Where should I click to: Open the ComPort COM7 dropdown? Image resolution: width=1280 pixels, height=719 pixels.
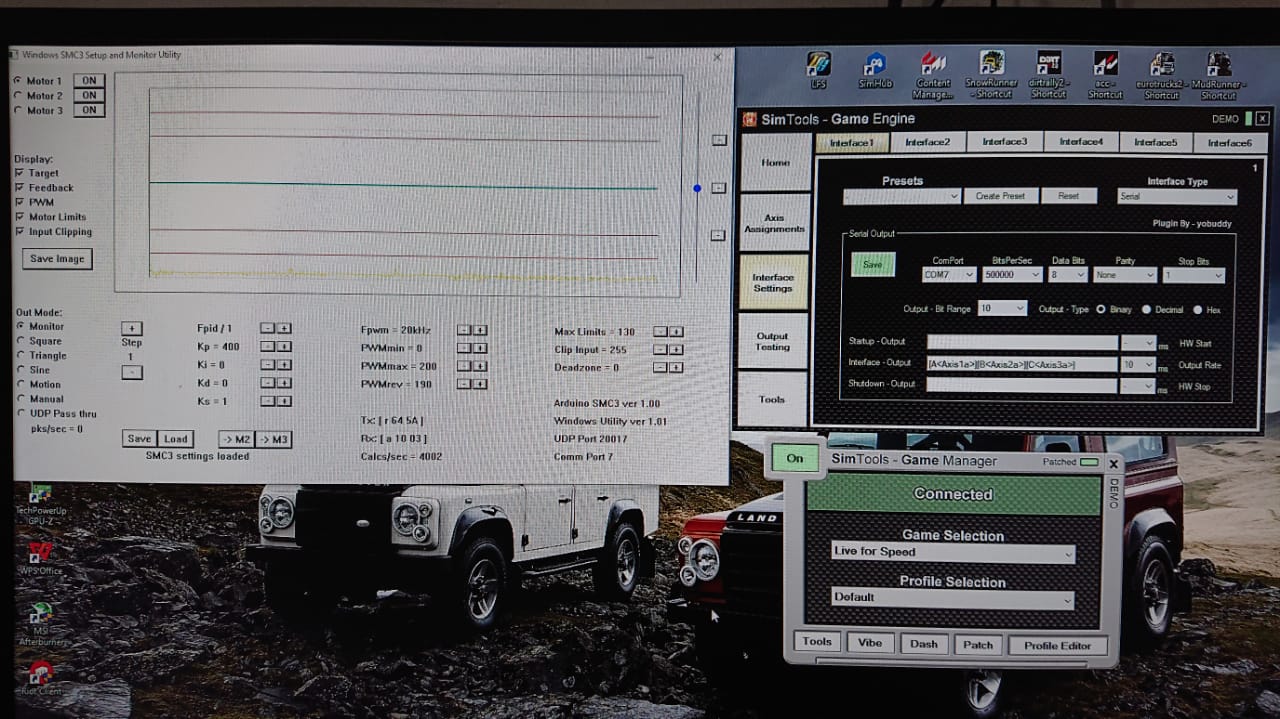point(948,275)
